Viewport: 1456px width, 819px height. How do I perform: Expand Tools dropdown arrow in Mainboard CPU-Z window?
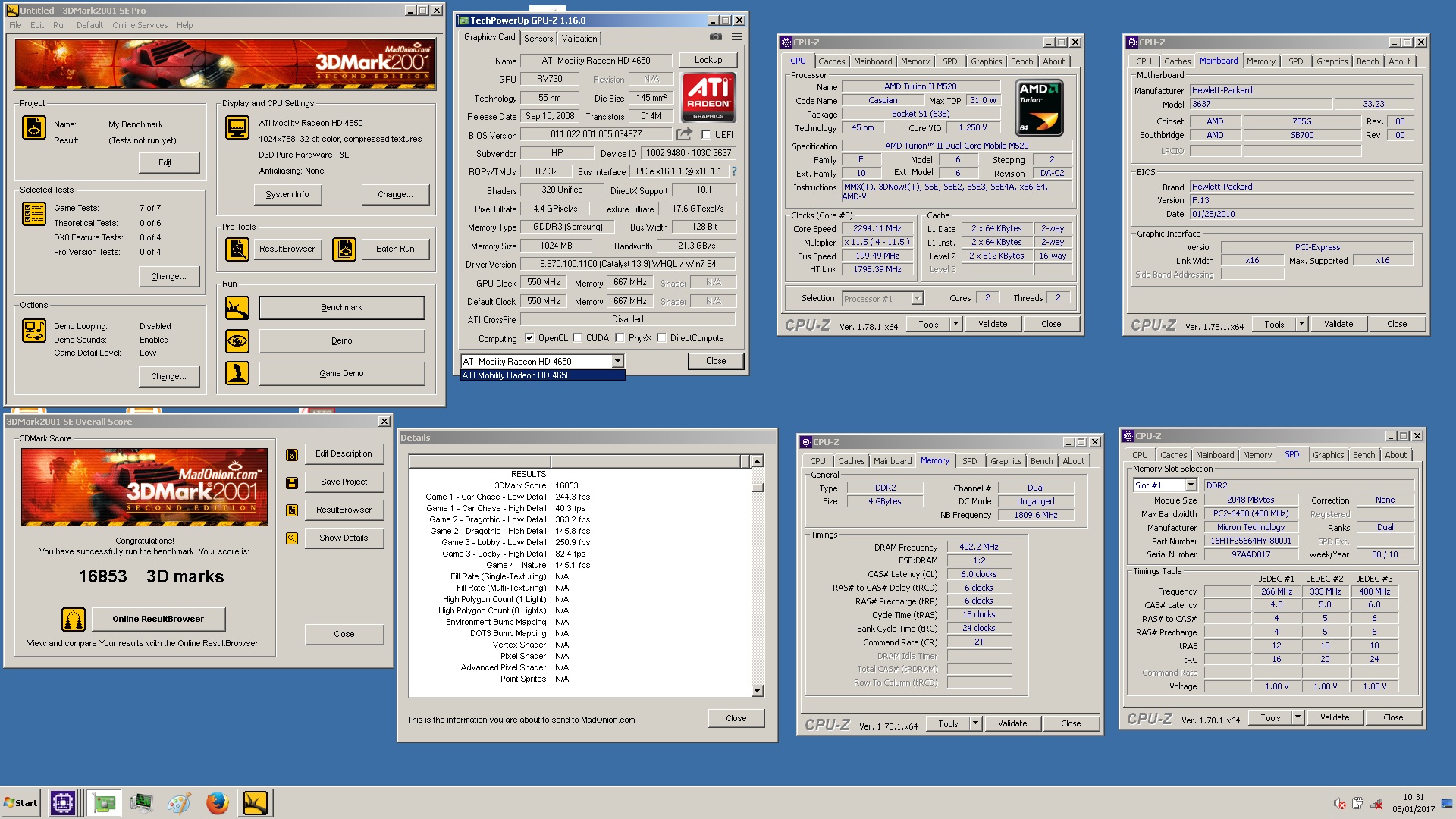(1301, 325)
